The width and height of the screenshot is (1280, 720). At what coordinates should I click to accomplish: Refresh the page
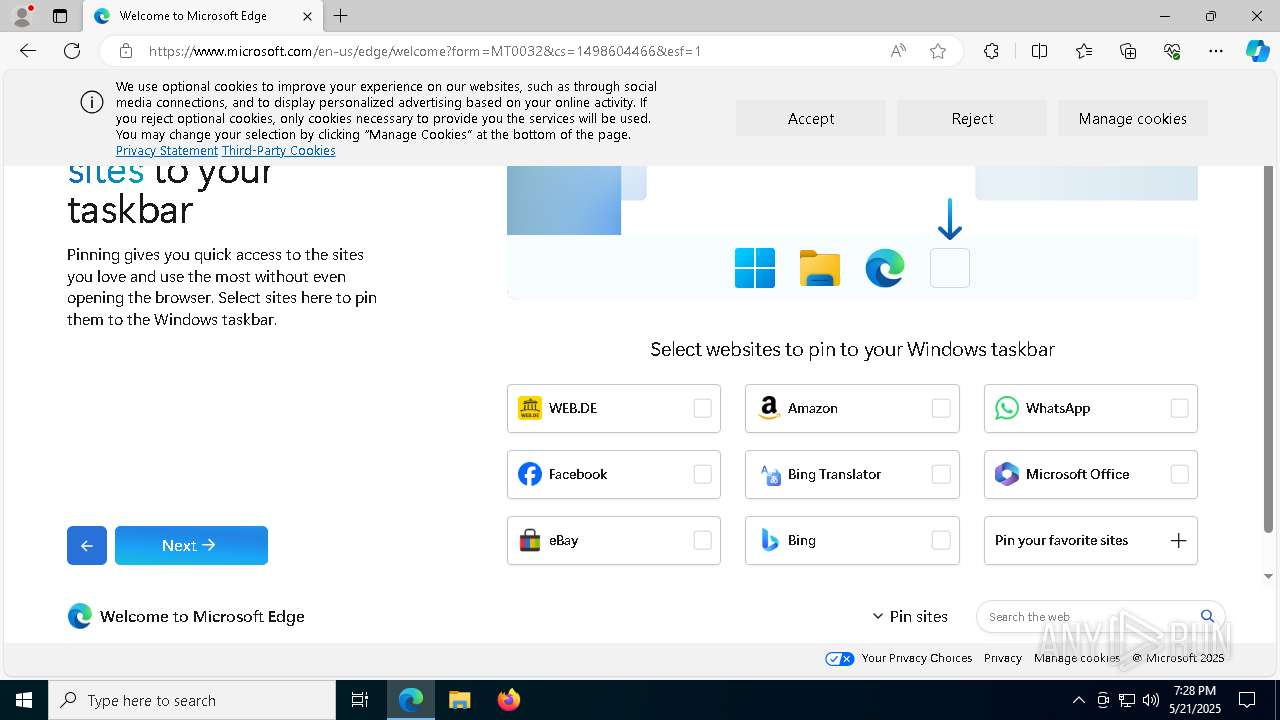pos(72,51)
